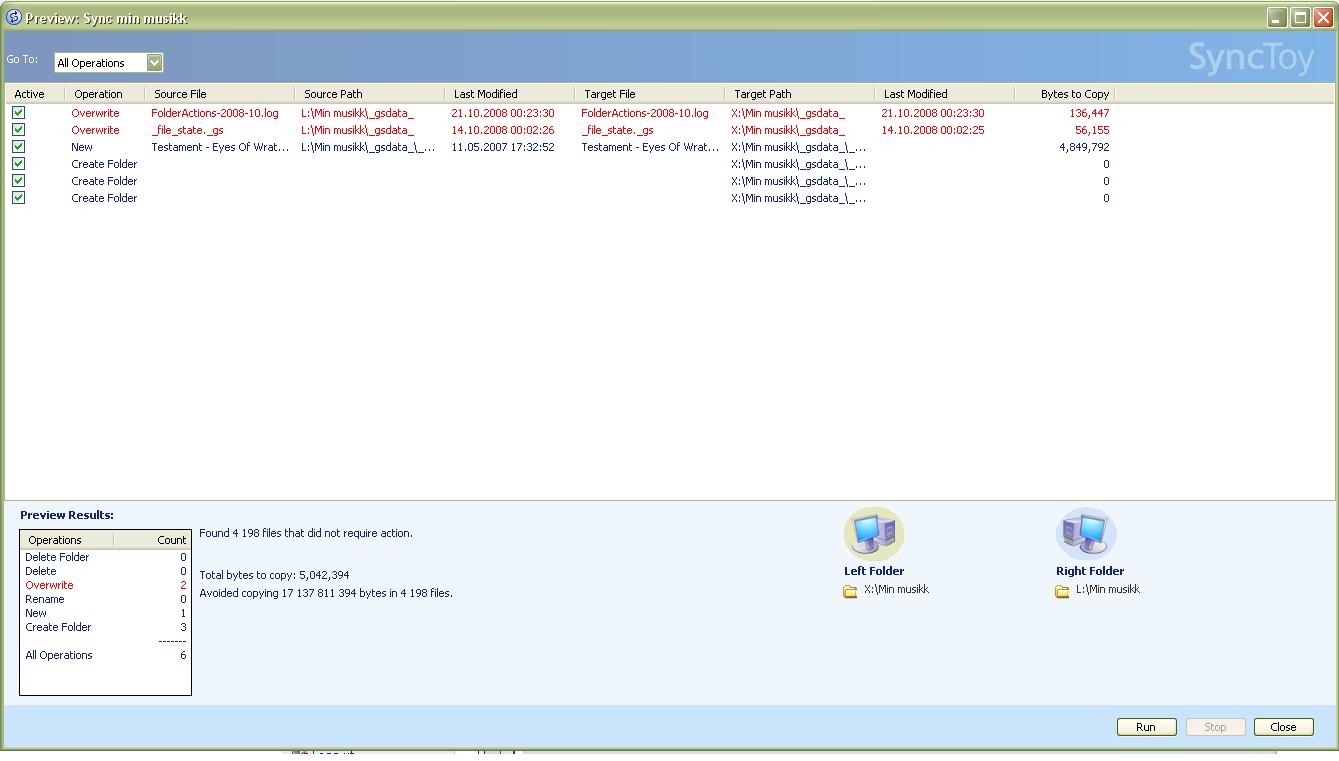
Task: Click source file FolderActions-2008-10.log
Action: click(x=215, y=113)
